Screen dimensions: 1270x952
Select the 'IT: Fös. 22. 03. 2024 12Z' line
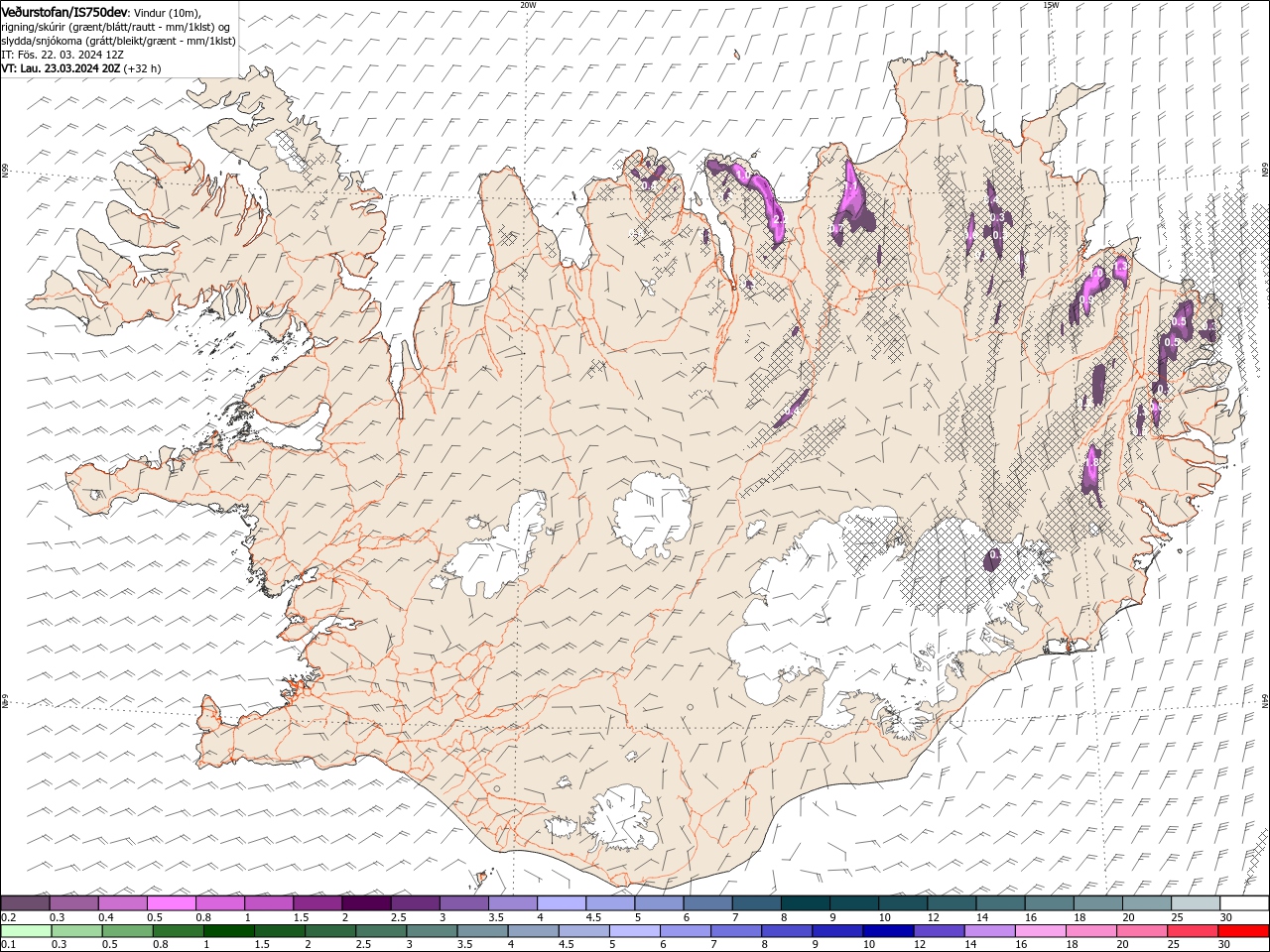[x=63, y=55]
